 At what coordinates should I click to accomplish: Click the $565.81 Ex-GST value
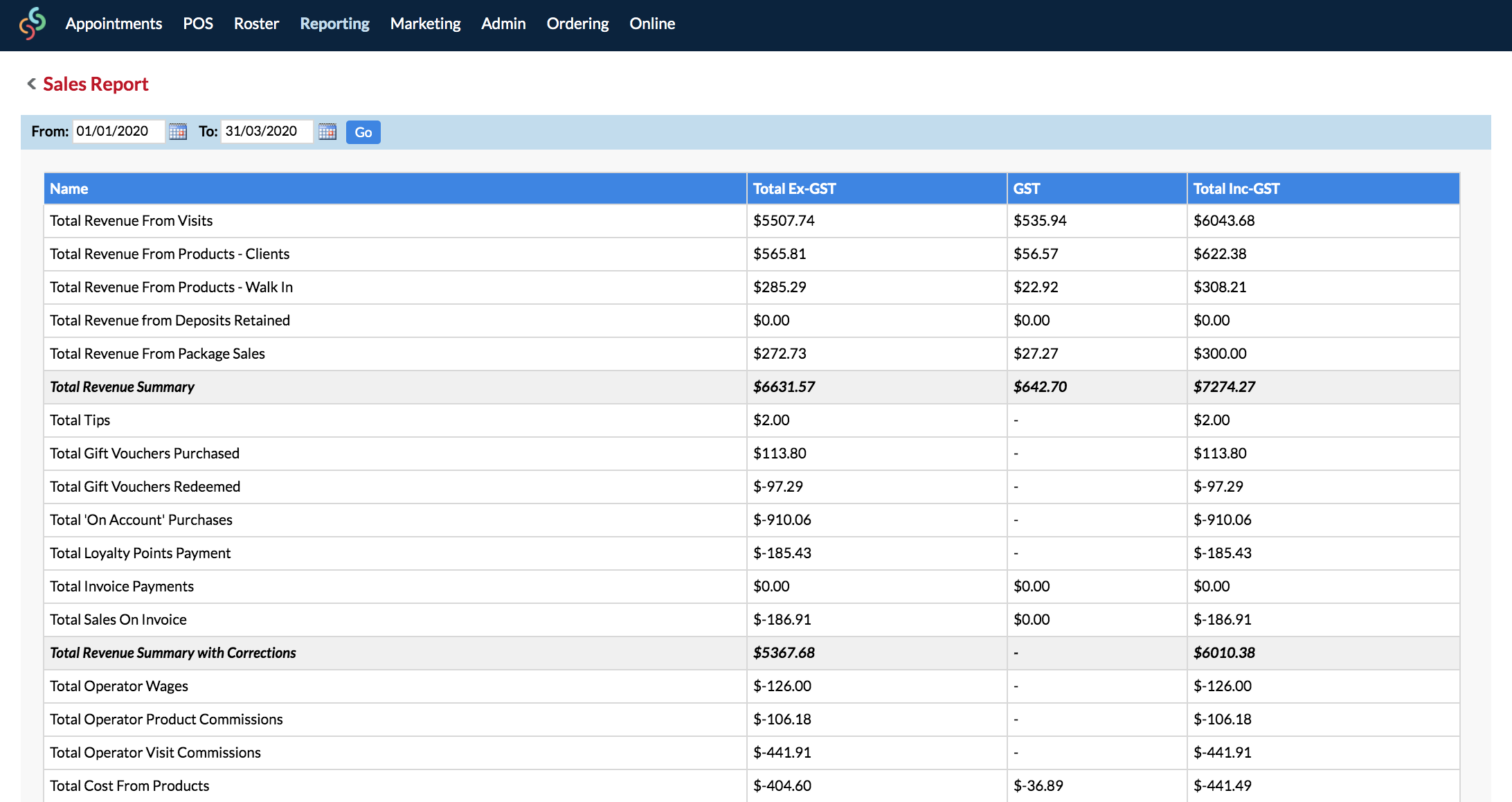780,254
